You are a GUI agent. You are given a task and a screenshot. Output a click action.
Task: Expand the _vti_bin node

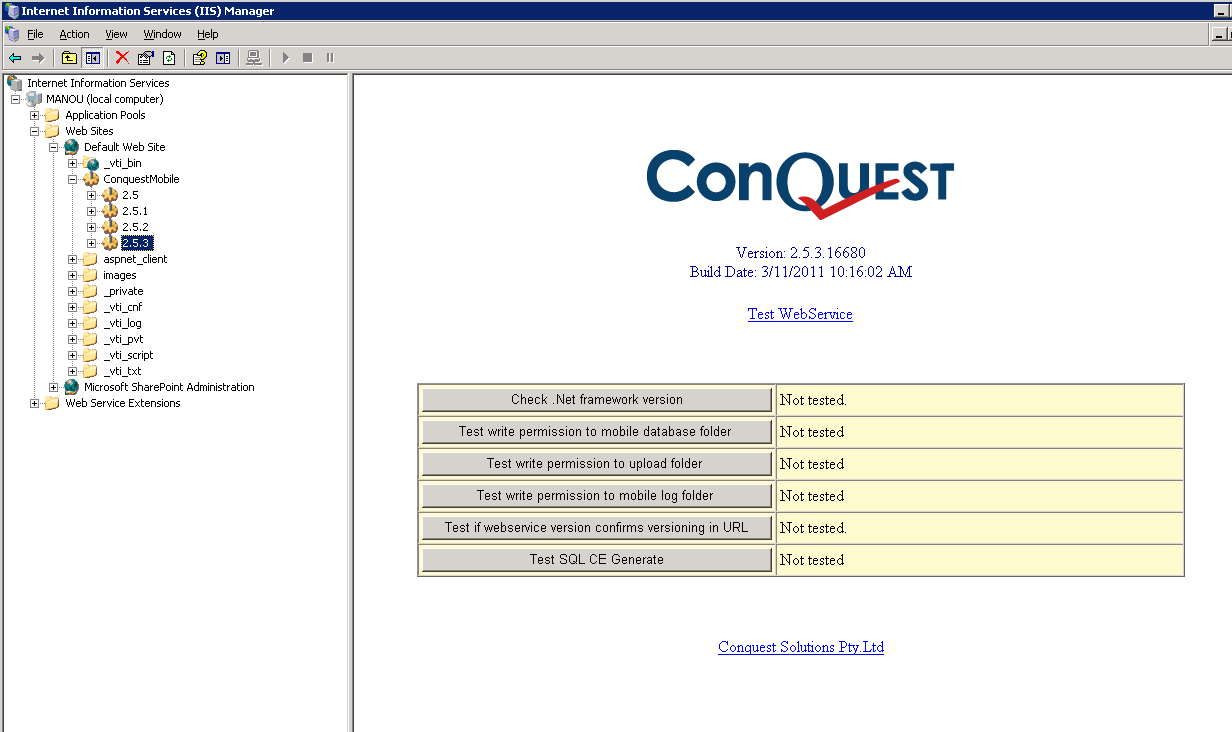point(73,163)
